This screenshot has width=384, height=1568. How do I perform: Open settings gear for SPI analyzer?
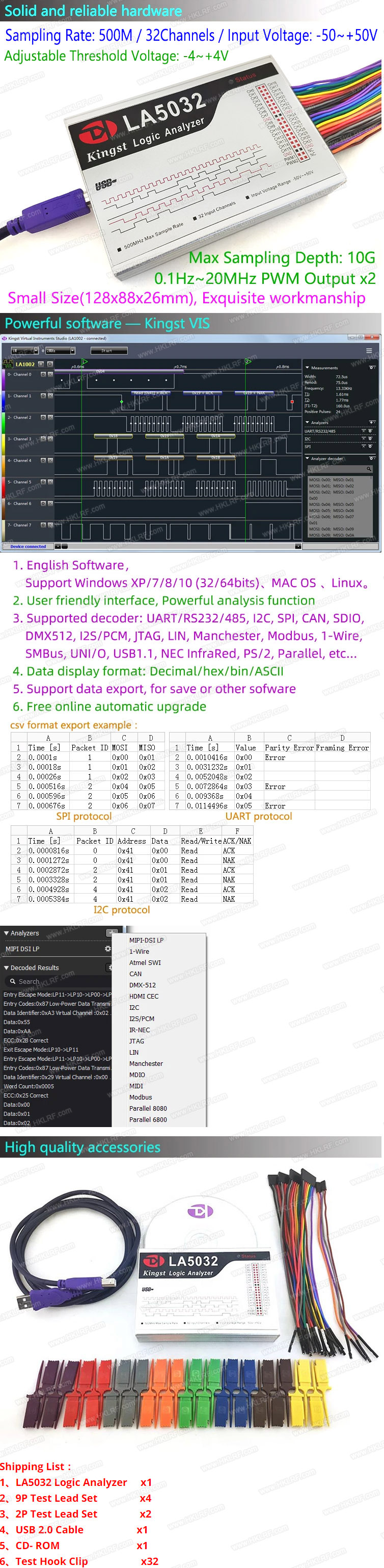[370, 446]
